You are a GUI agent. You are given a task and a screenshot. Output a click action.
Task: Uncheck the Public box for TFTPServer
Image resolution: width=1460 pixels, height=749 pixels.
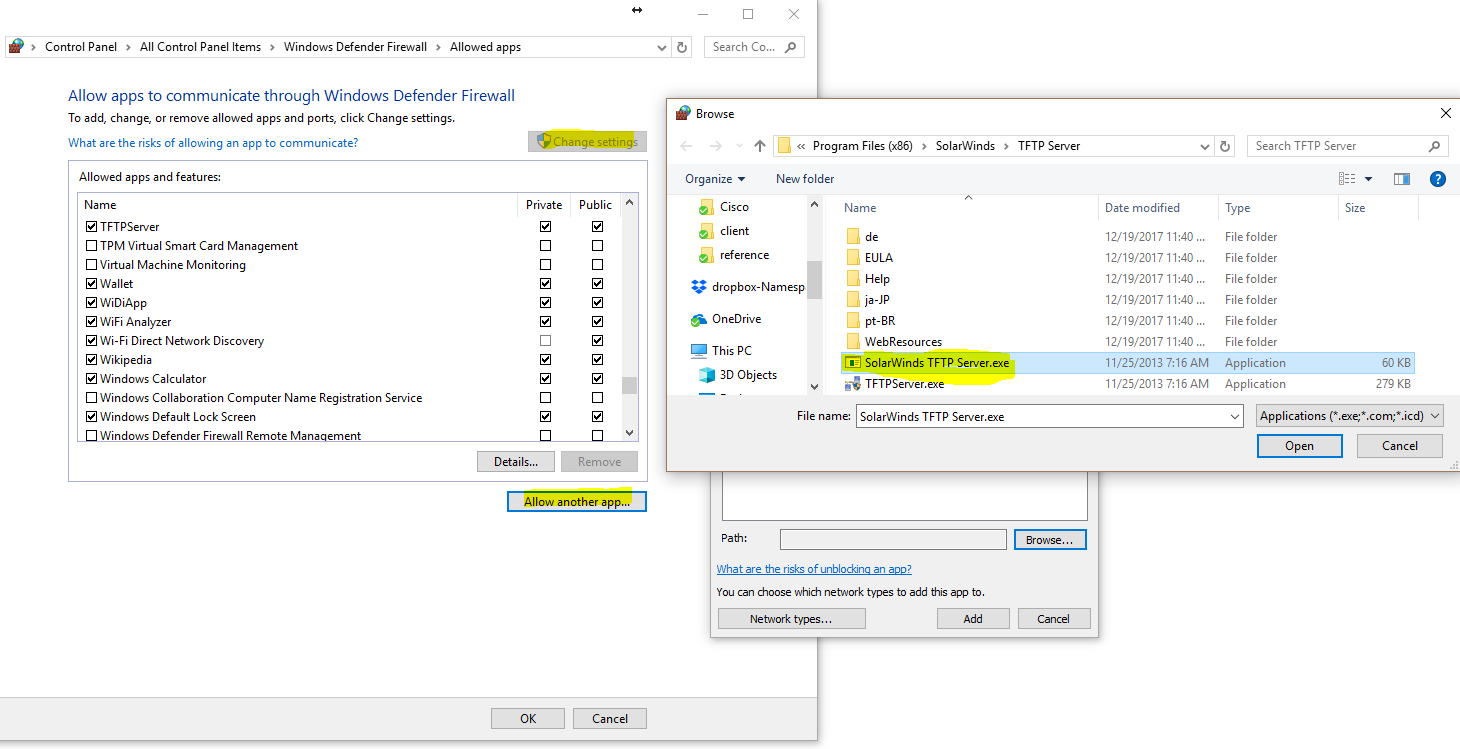click(597, 226)
